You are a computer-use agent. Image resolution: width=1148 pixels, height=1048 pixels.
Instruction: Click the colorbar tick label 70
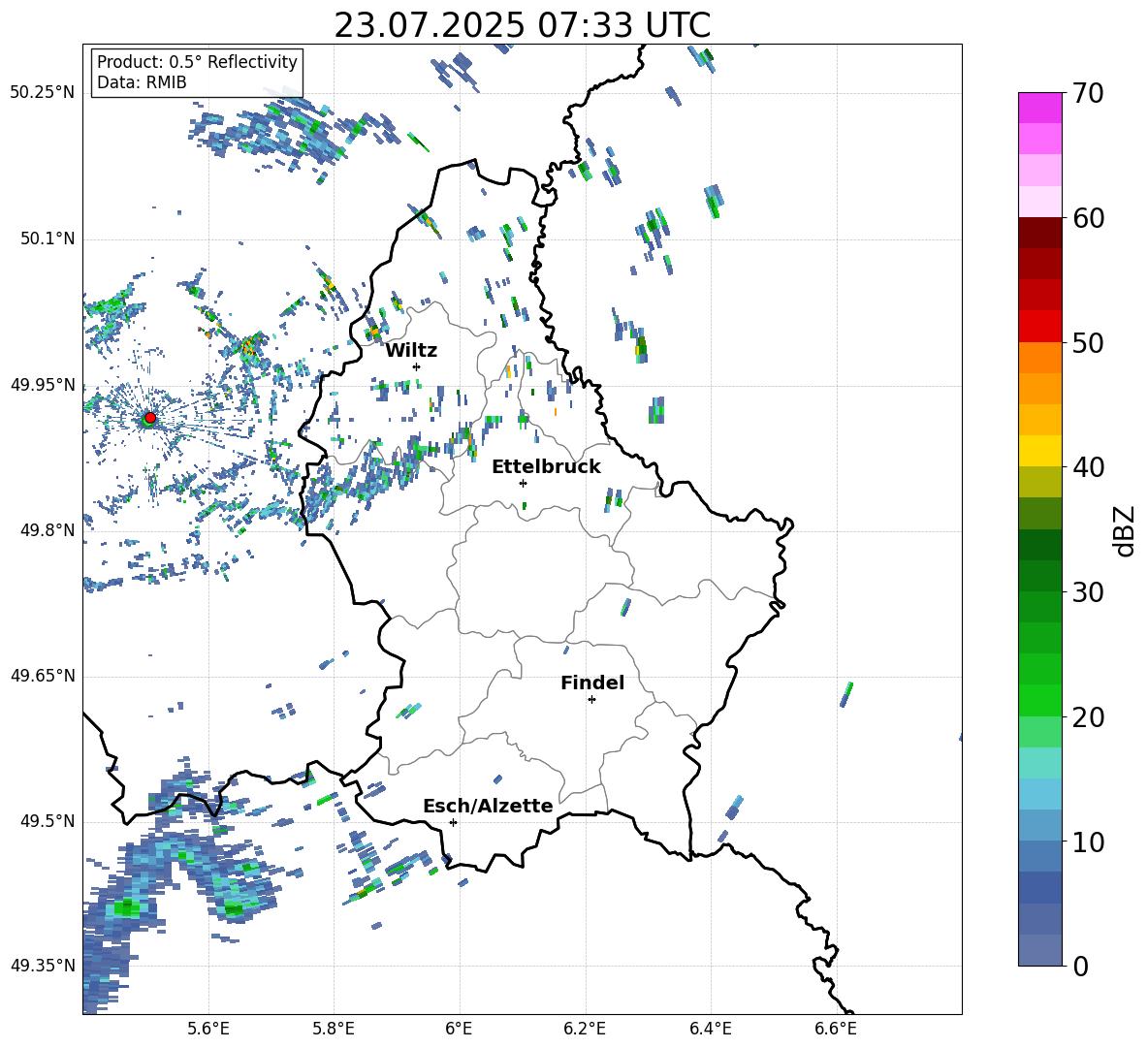click(1088, 94)
